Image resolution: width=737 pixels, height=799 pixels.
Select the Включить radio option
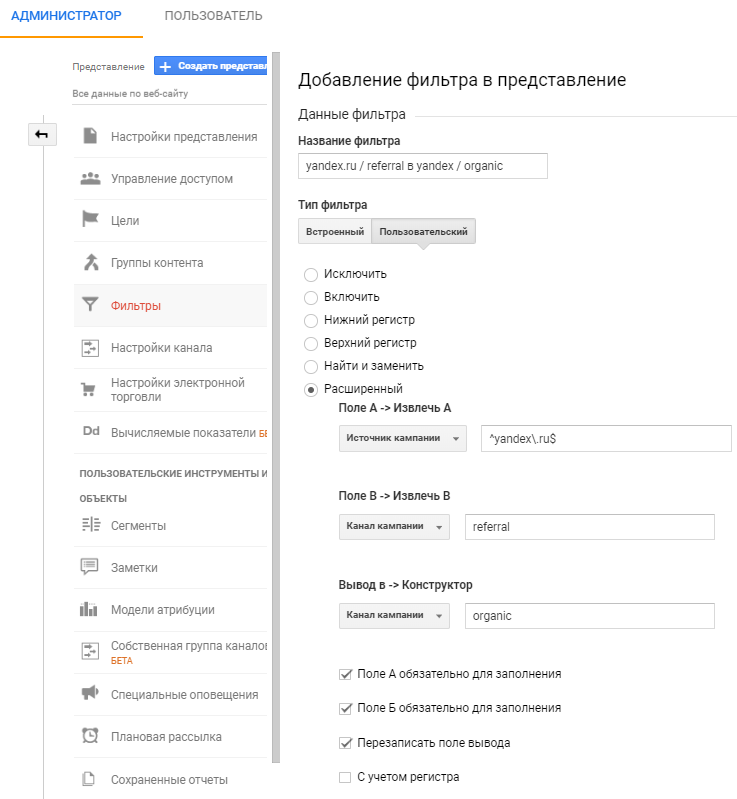click(x=311, y=298)
